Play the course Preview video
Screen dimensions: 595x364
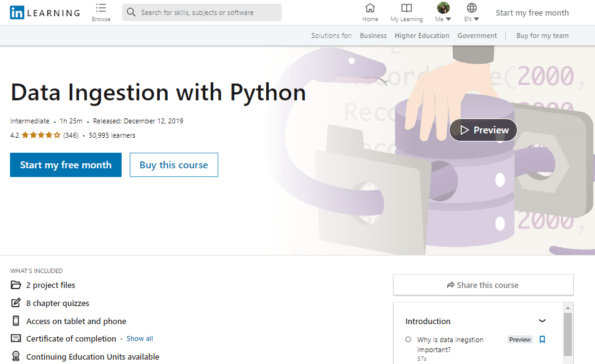483,130
